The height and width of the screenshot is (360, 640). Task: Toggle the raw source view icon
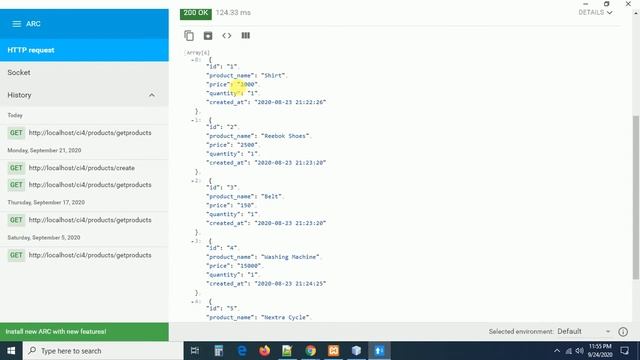(x=227, y=36)
